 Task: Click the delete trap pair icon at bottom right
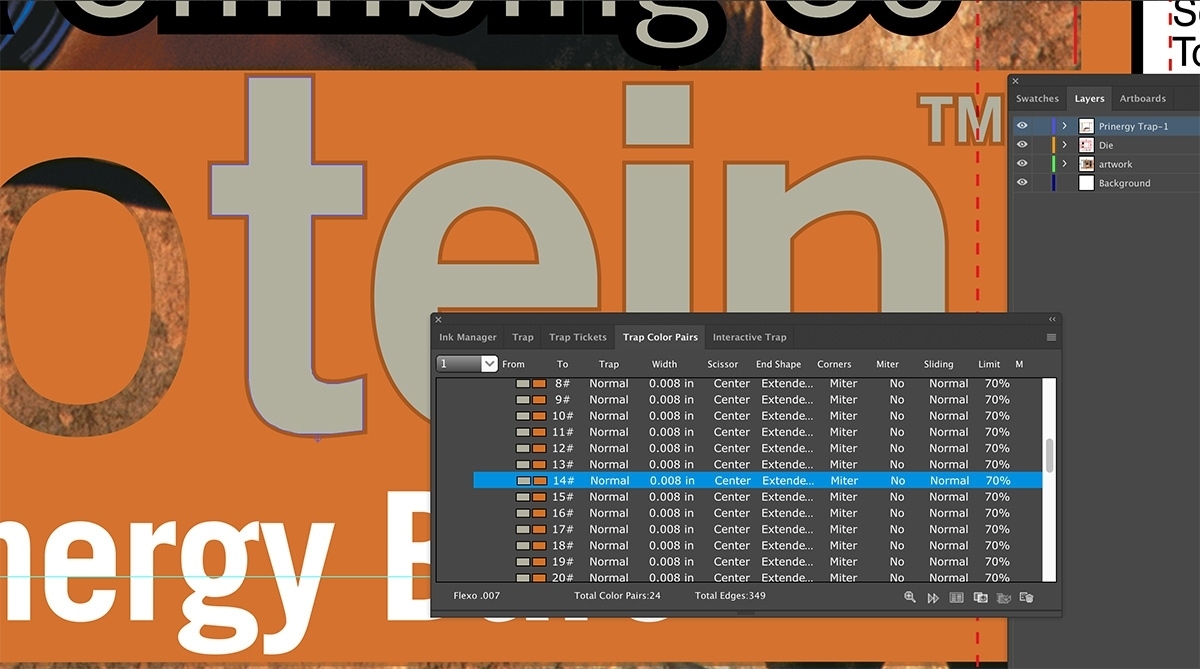click(x=1027, y=597)
